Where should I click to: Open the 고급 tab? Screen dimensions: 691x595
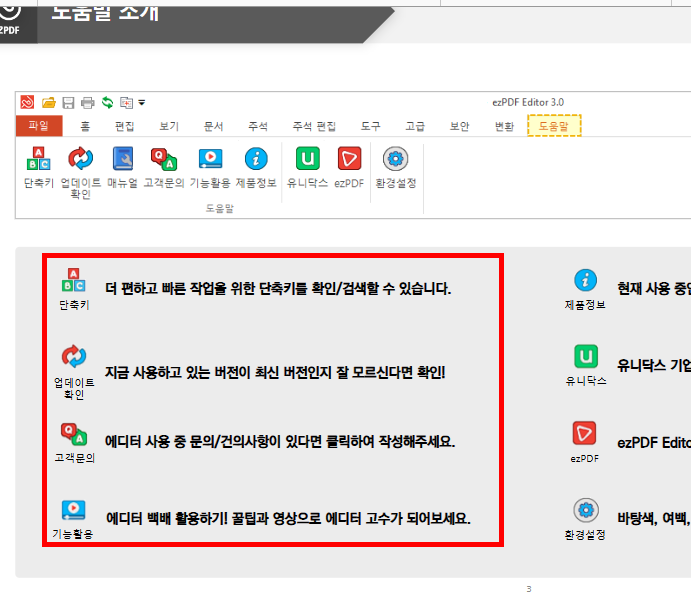(415, 126)
